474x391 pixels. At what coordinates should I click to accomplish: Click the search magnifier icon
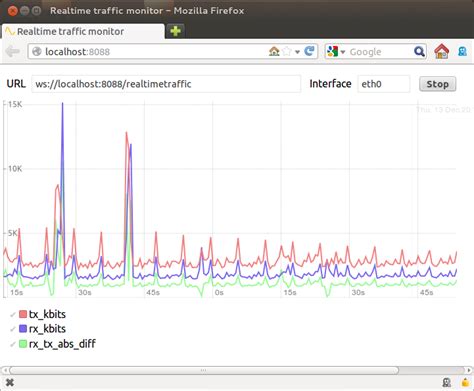(419, 51)
